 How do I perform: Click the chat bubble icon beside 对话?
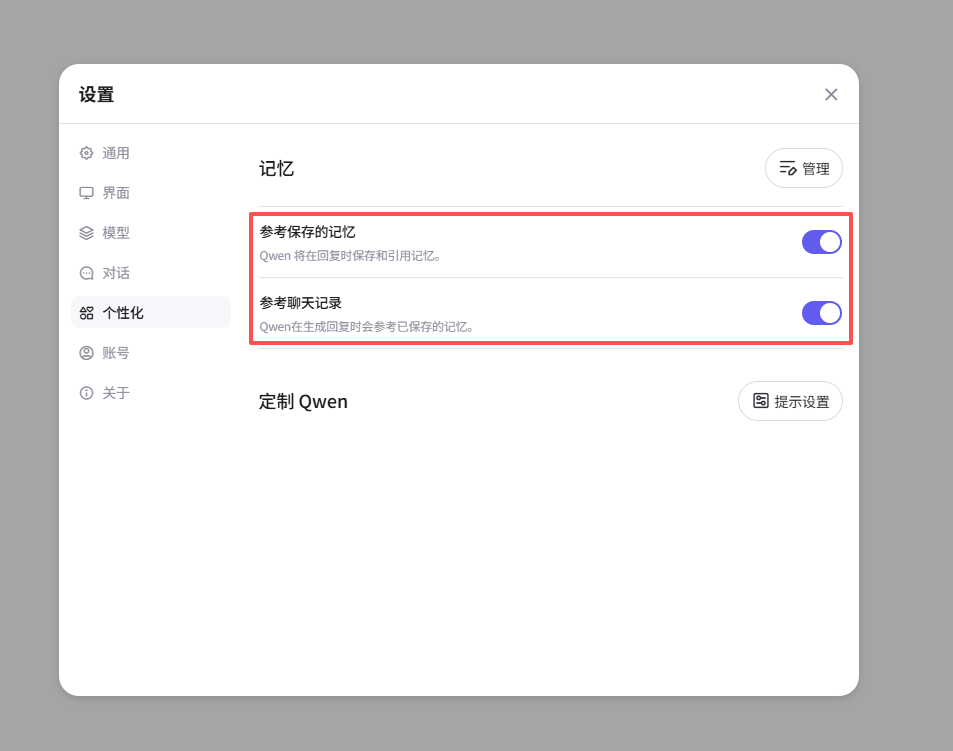(86, 272)
